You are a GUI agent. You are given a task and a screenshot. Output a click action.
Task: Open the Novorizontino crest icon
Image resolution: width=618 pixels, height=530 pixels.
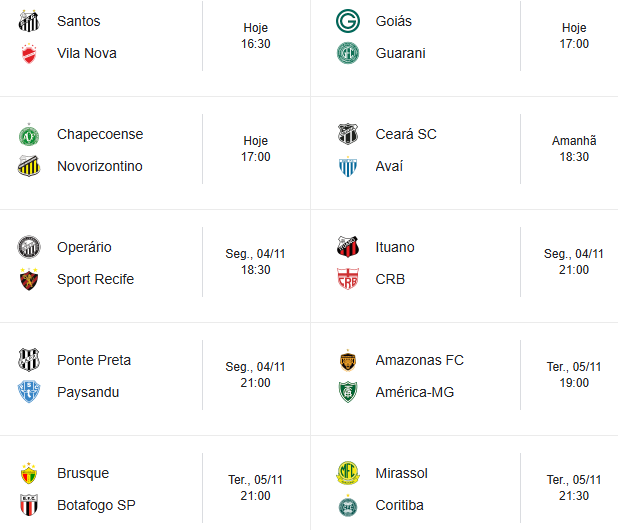pos(29,166)
